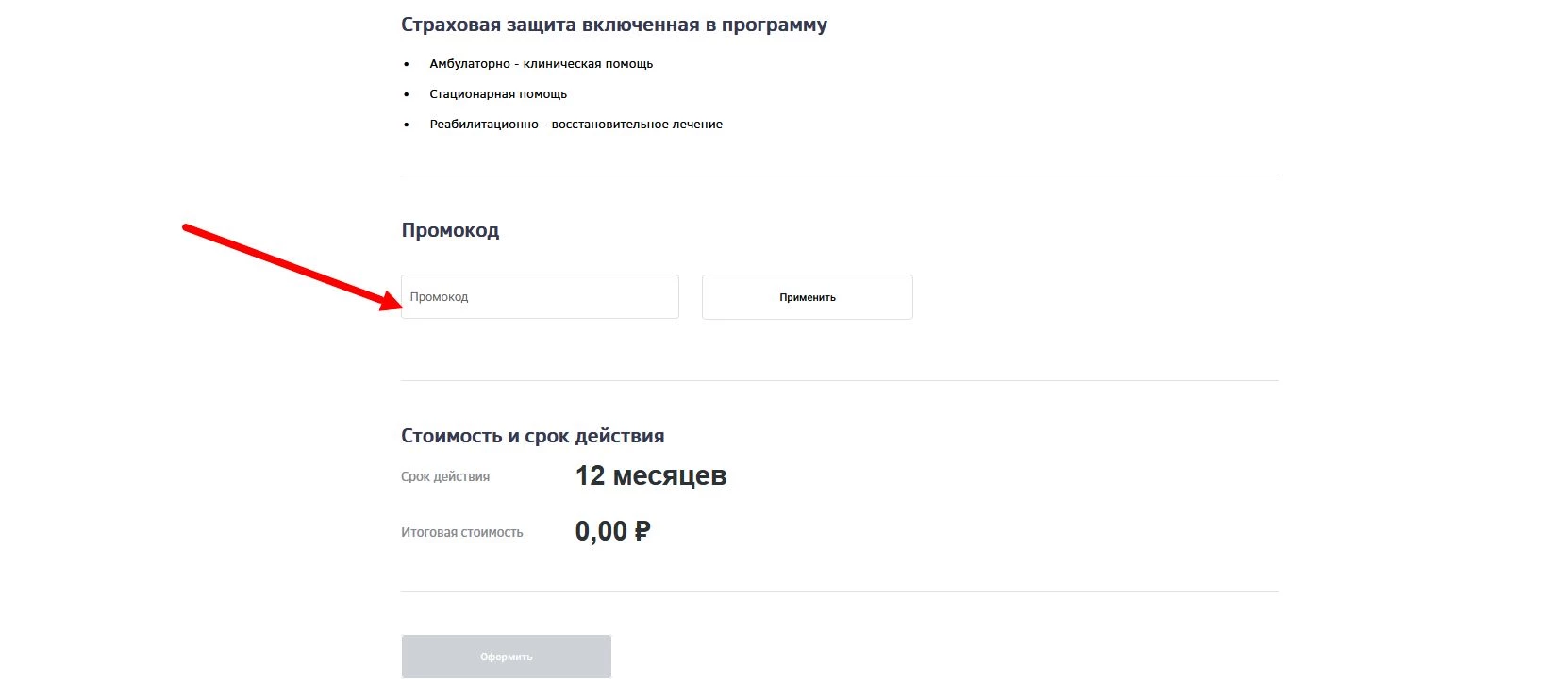Click the divider under the promo section
This screenshot has height=699, width=1568.
840,377
